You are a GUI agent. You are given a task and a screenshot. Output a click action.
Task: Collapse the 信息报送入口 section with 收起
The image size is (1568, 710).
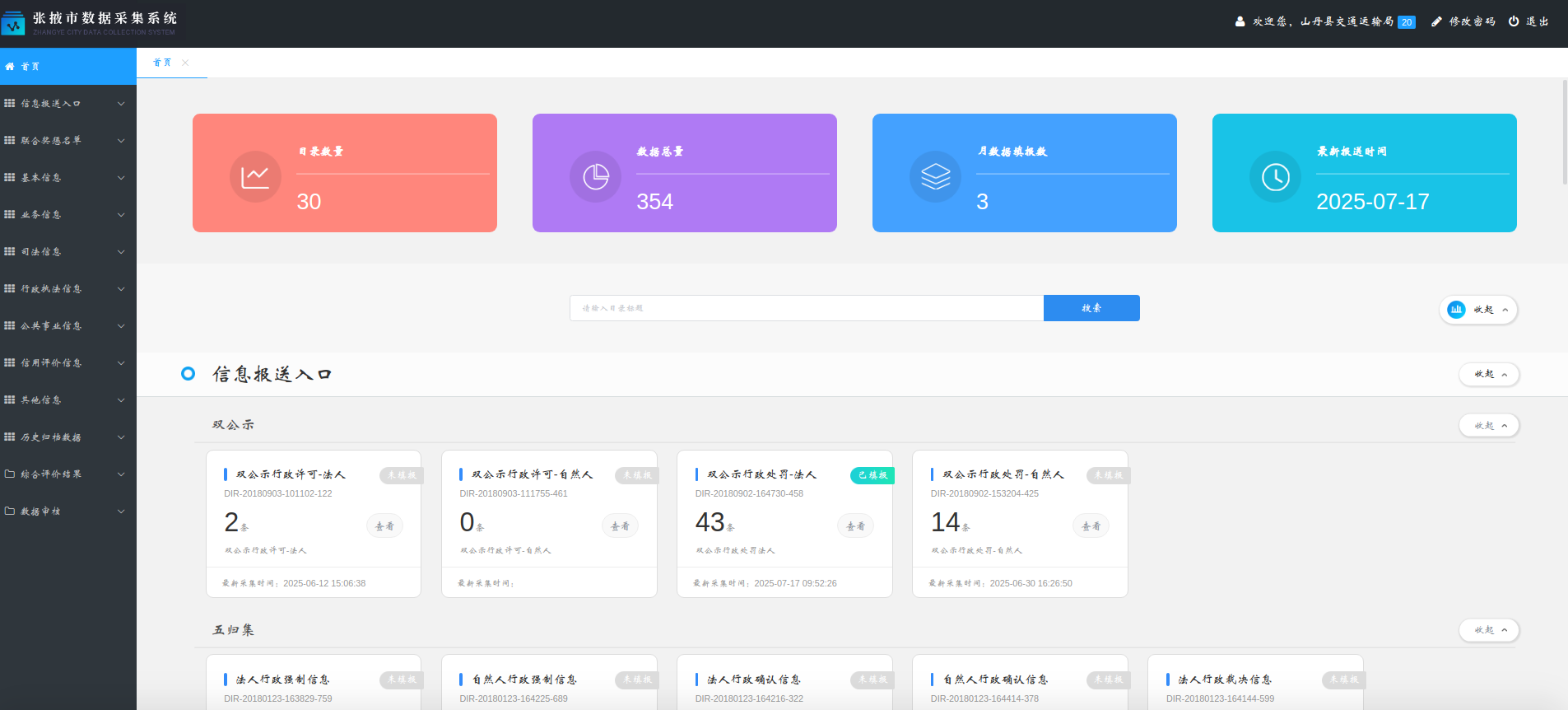[1489, 375]
